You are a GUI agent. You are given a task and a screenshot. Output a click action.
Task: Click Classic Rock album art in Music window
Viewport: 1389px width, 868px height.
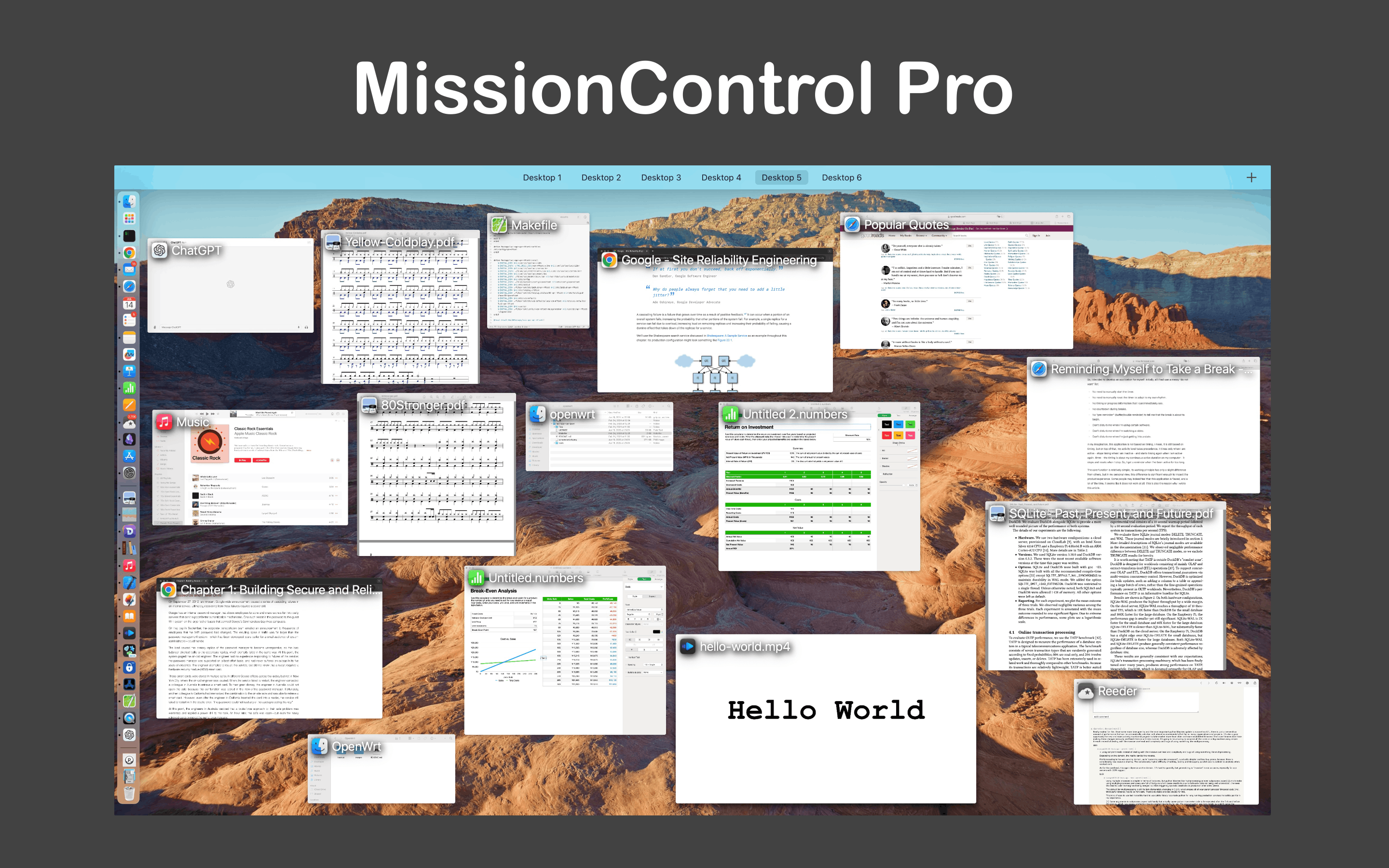click(209, 444)
